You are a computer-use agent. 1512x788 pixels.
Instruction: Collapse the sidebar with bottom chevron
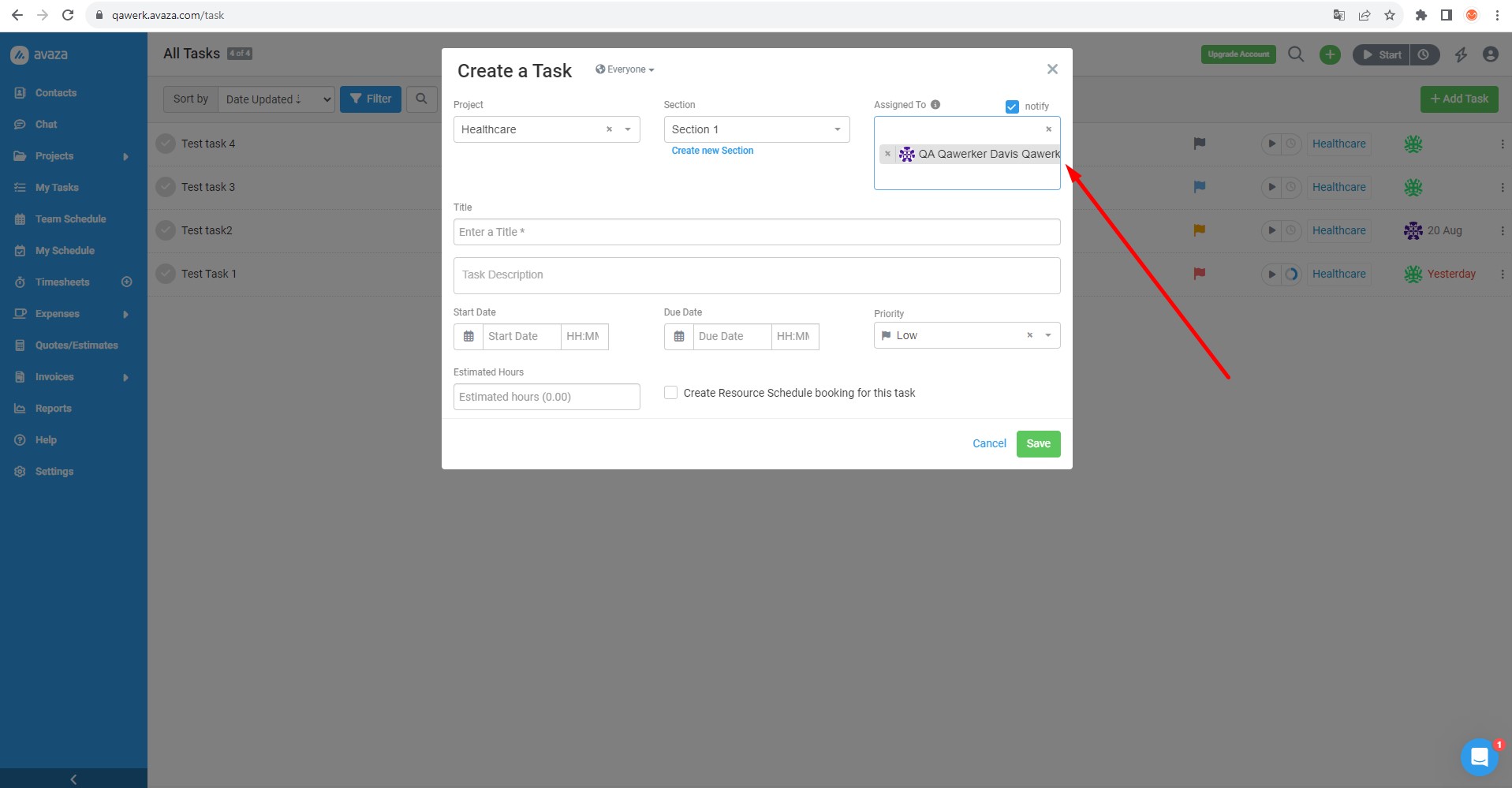[73, 779]
